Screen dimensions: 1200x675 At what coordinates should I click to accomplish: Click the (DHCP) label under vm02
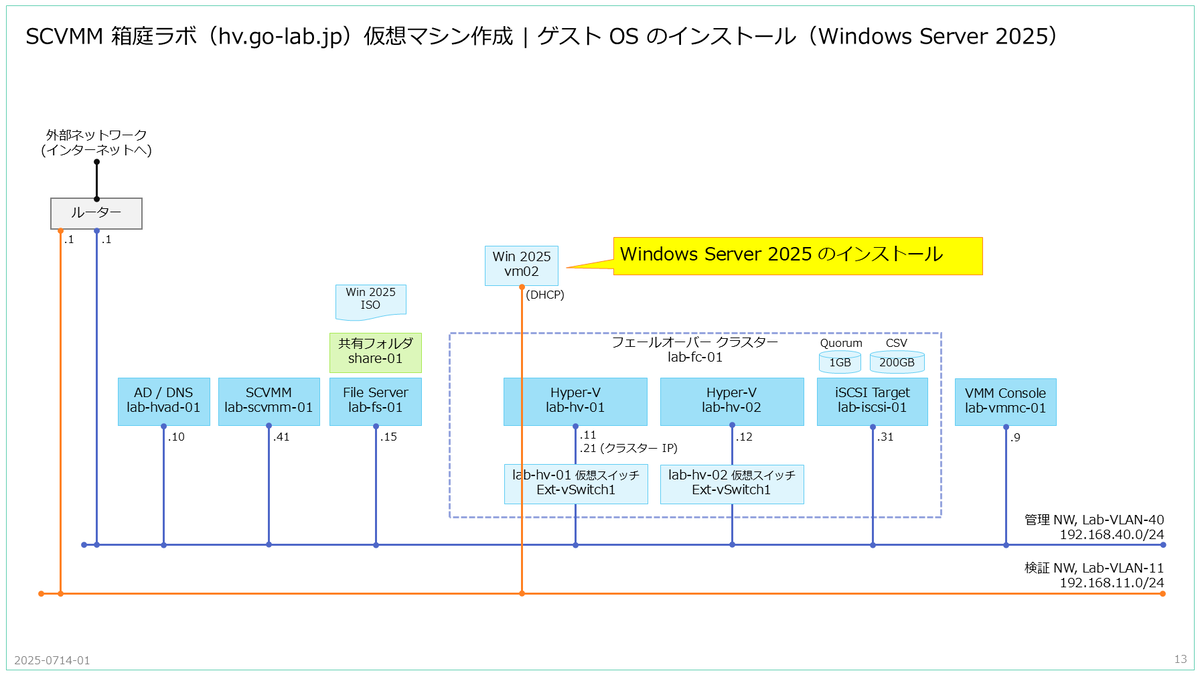(x=544, y=294)
